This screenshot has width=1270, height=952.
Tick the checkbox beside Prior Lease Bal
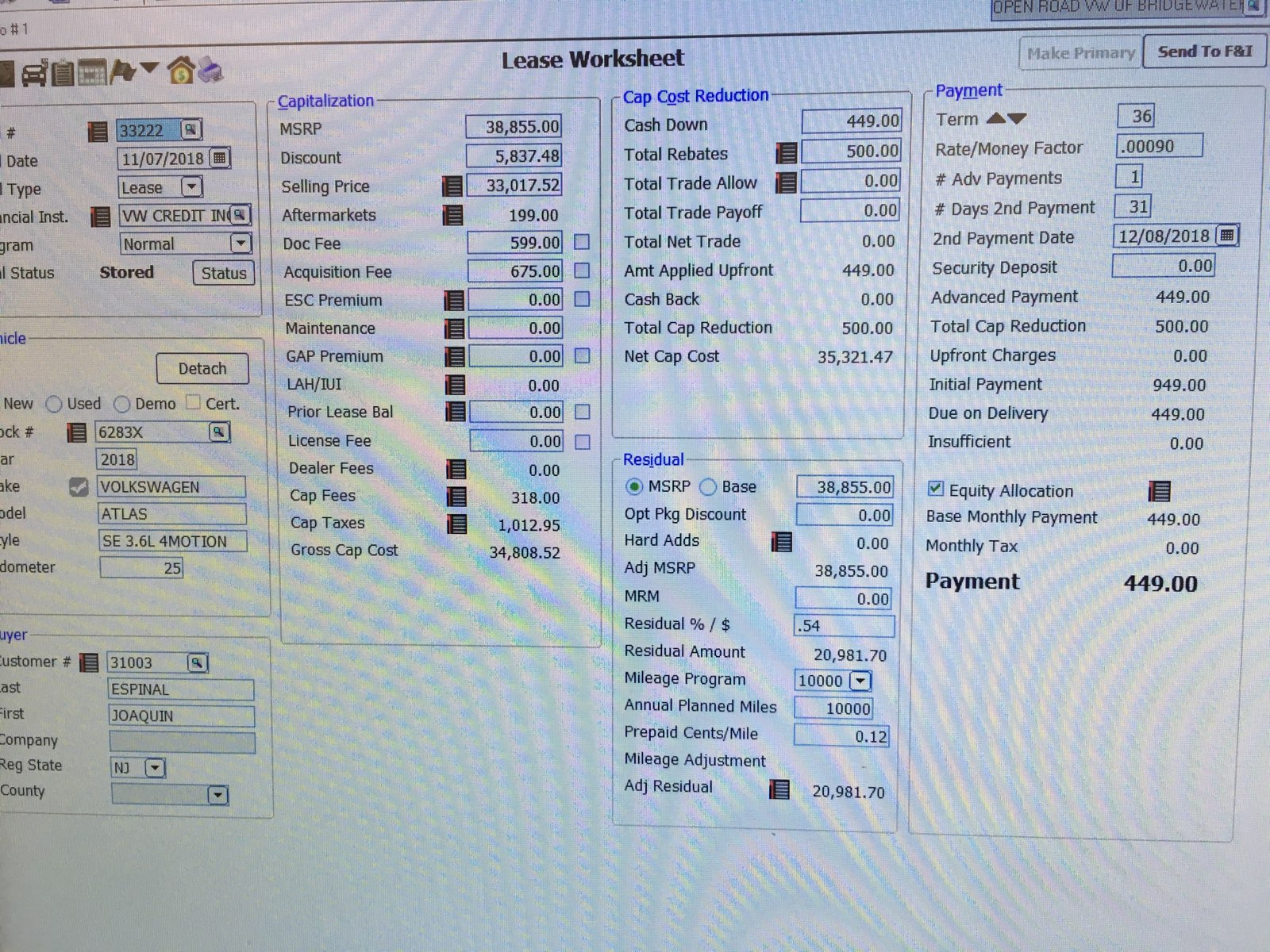pos(582,413)
